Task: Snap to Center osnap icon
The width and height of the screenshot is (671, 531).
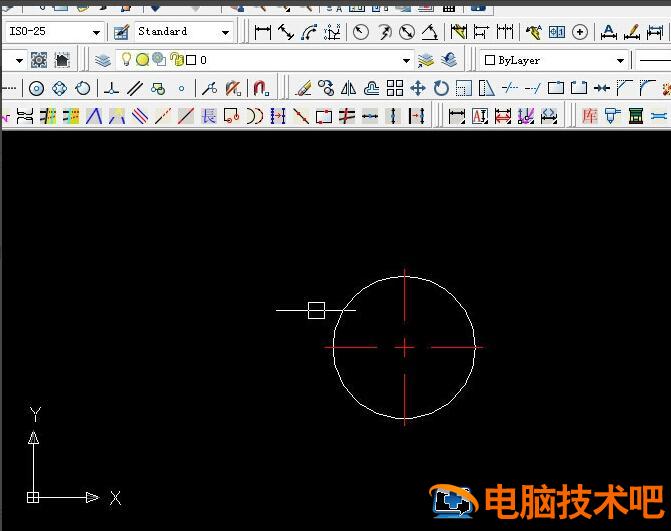Action: (36, 89)
